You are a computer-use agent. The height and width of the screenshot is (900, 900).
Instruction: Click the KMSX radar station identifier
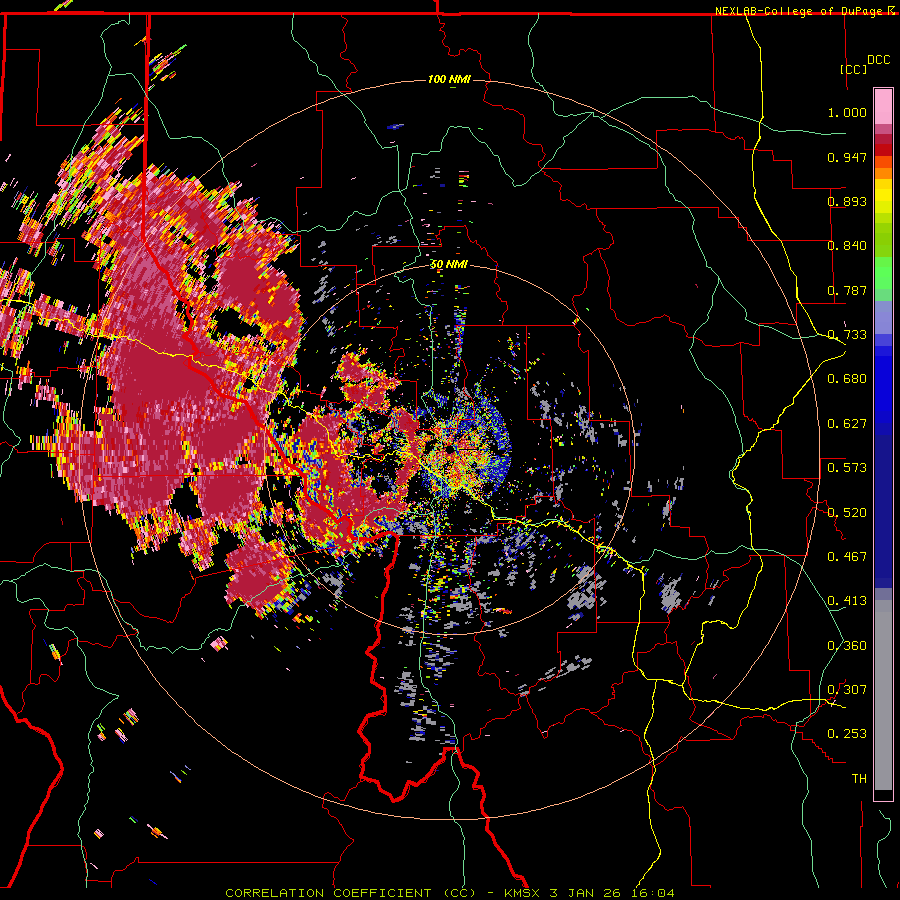pos(522,893)
